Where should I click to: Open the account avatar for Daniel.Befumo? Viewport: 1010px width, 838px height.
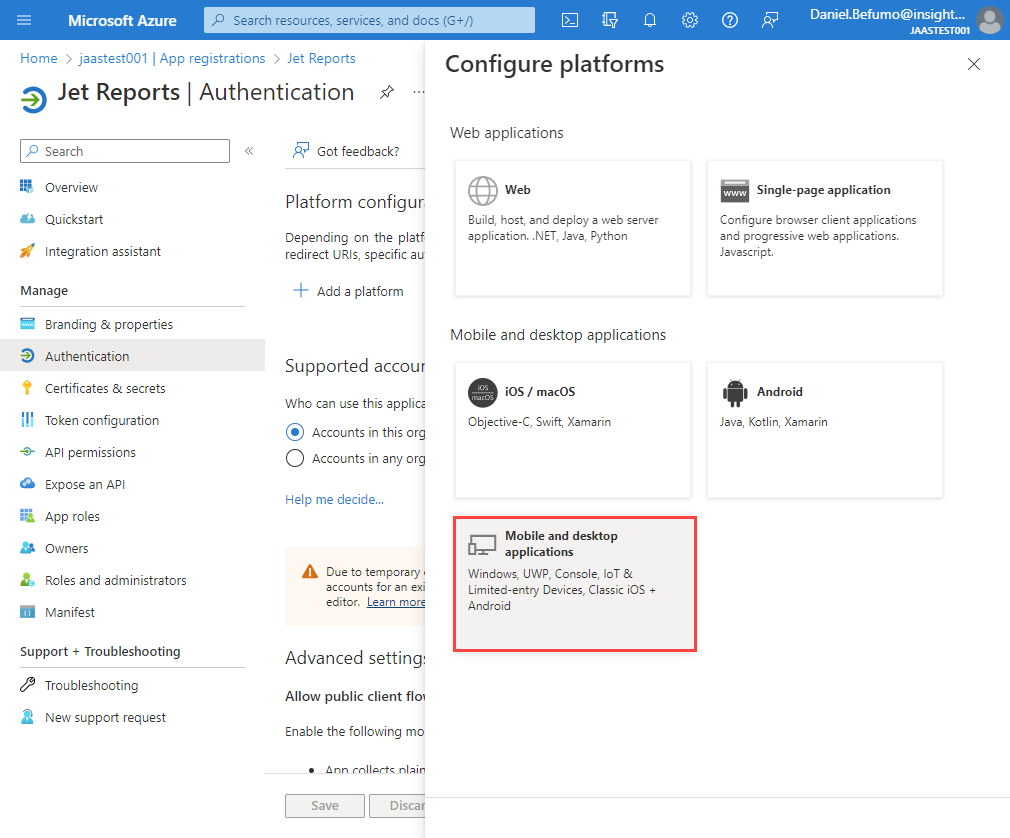989,20
